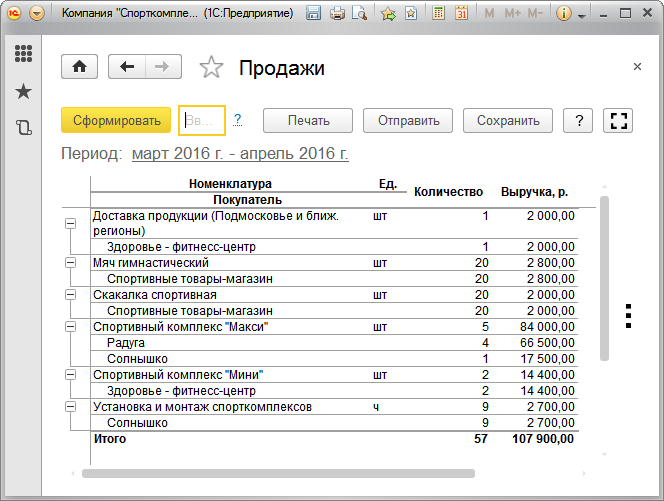664x501 pixels.
Task: Open the period link март 2016 - апрель 2016
Action: 240,154
